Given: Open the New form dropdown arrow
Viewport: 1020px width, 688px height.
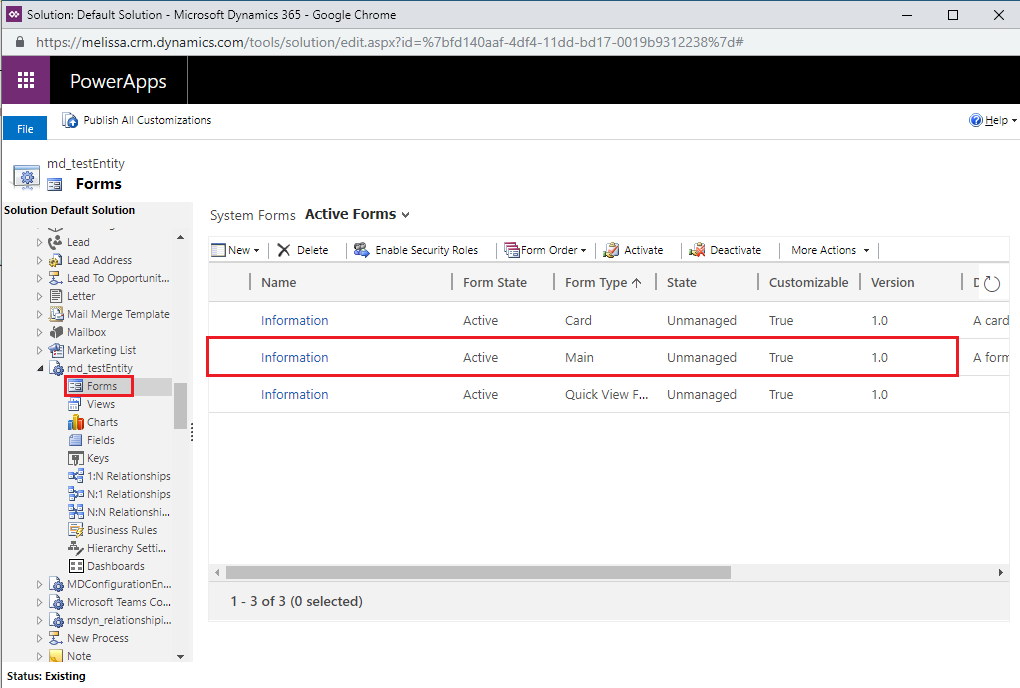Looking at the screenshot, I should click(x=256, y=251).
